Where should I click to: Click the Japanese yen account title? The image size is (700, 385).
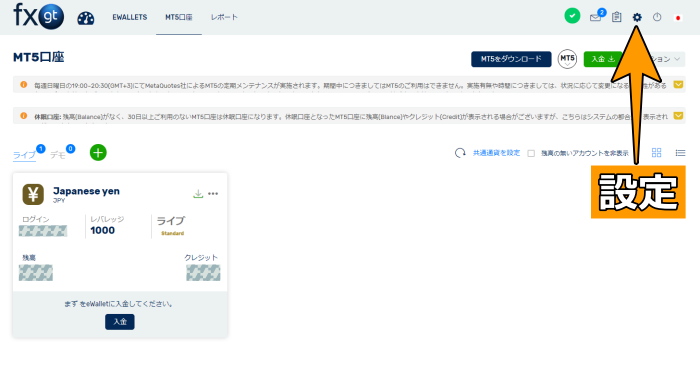pos(86,191)
